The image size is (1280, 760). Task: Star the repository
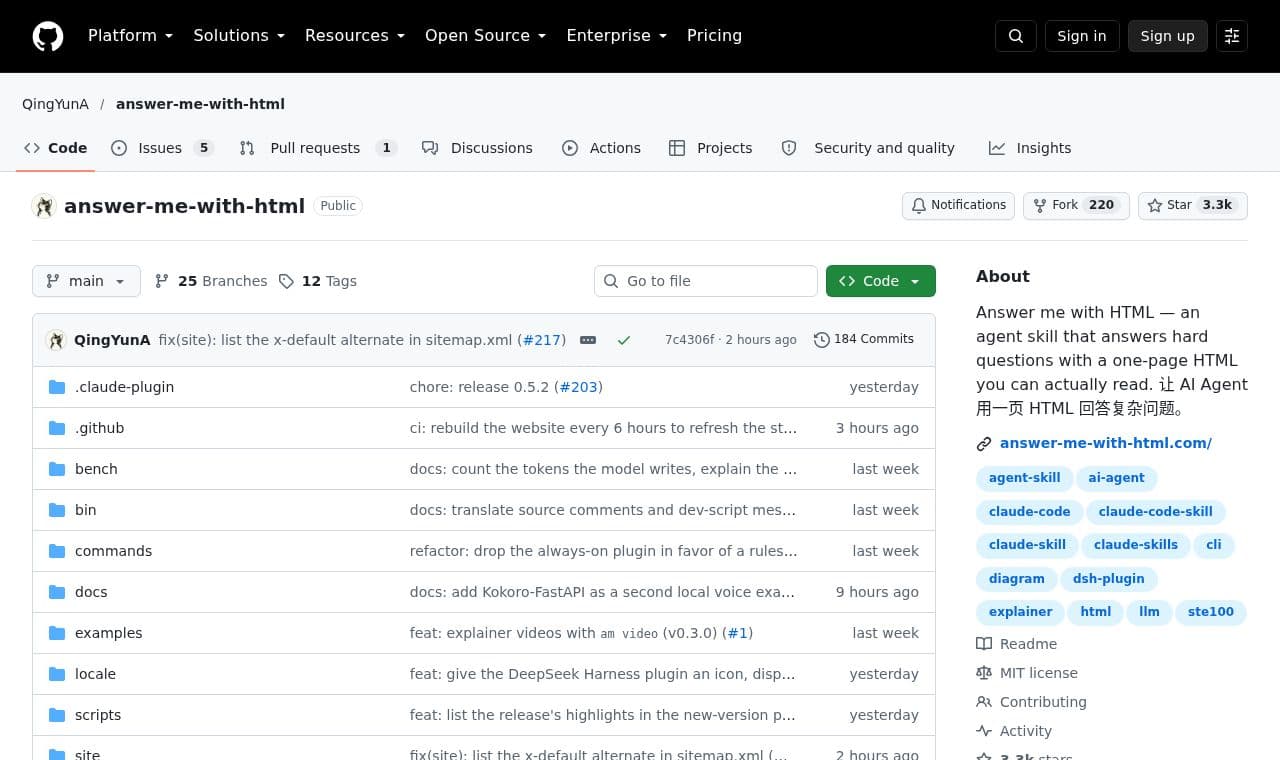[x=1193, y=206]
